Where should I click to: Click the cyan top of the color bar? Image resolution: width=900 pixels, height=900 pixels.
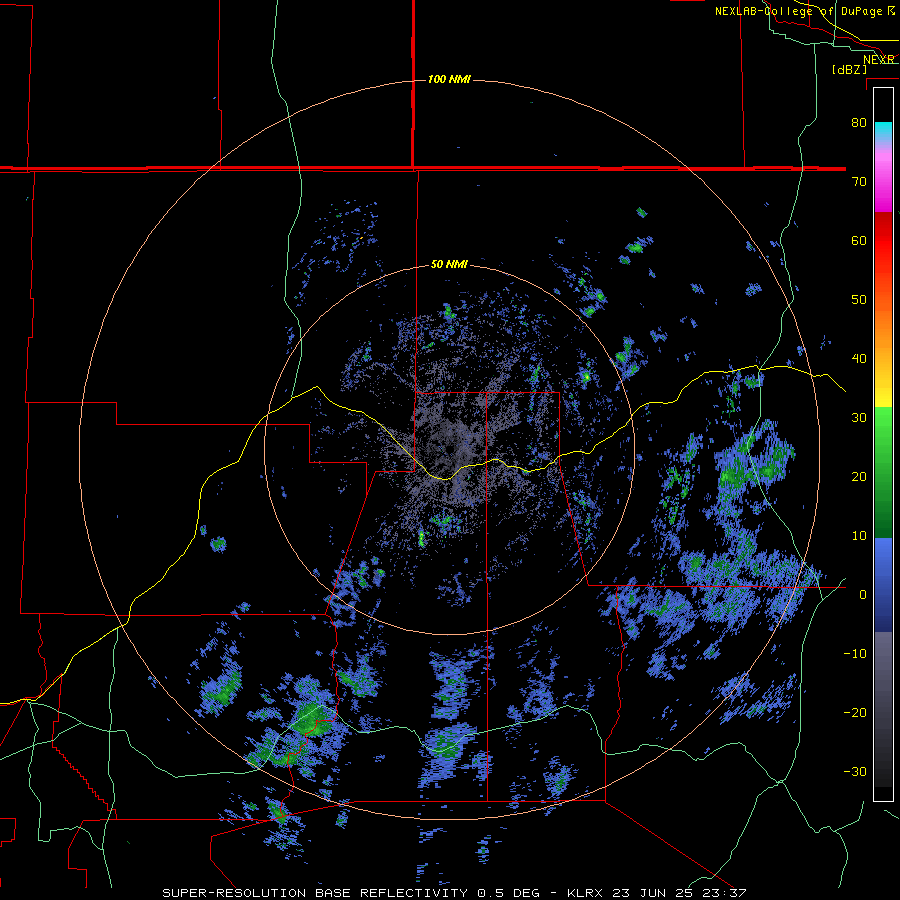point(883,129)
